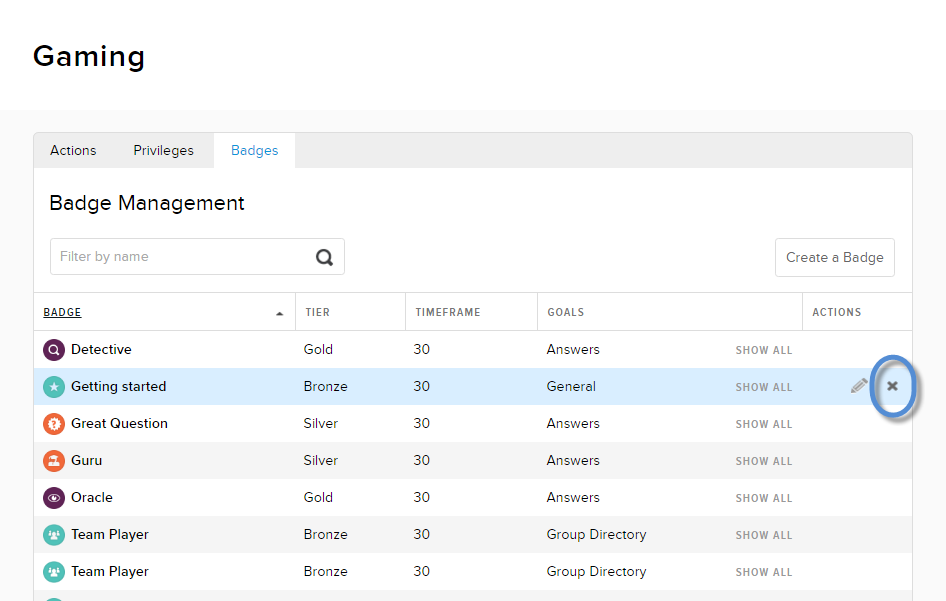Delete the Getting started badge with X icon
This screenshot has height=601, width=946.
pos(892,386)
